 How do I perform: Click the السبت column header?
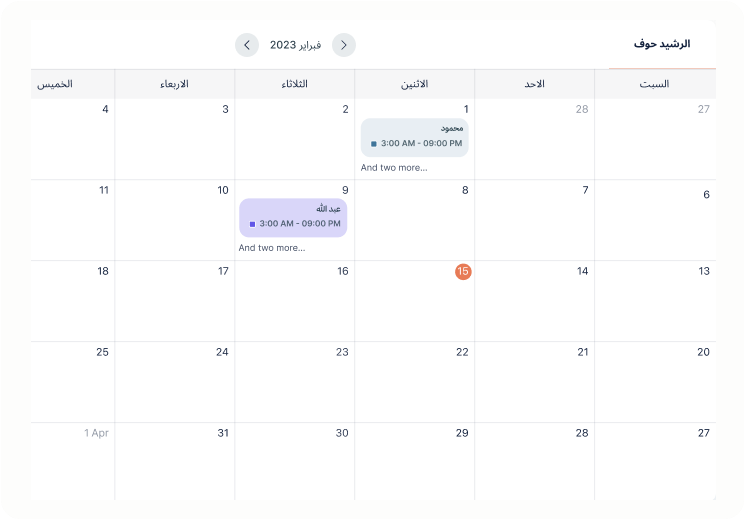(x=655, y=84)
